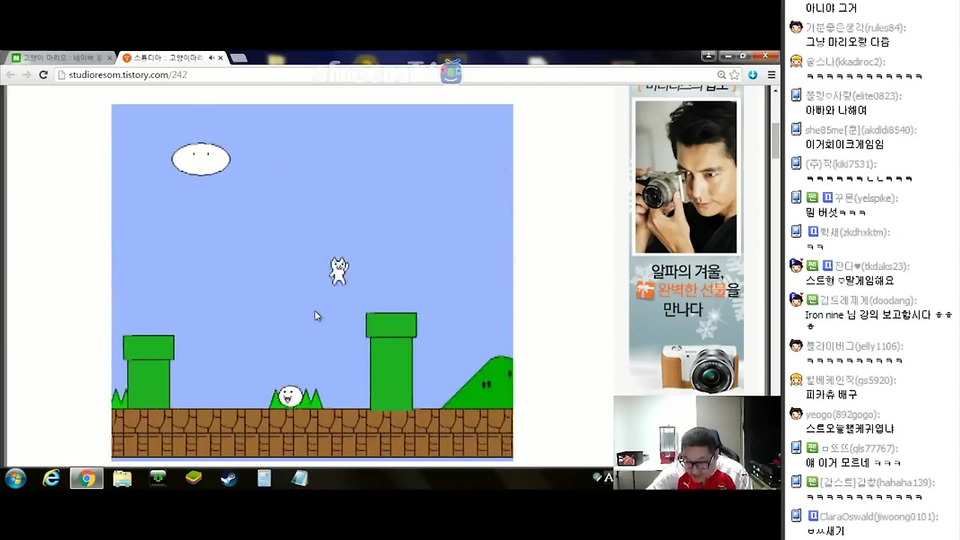
Task: Open File Explorer from taskbar
Action: pyautogui.click(x=122, y=478)
